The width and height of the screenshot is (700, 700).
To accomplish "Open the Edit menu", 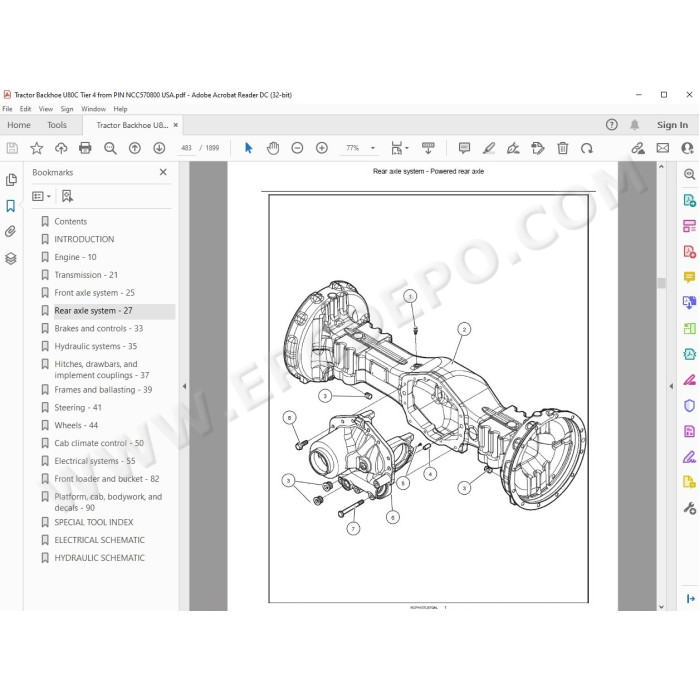I will click(x=25, y=109).
